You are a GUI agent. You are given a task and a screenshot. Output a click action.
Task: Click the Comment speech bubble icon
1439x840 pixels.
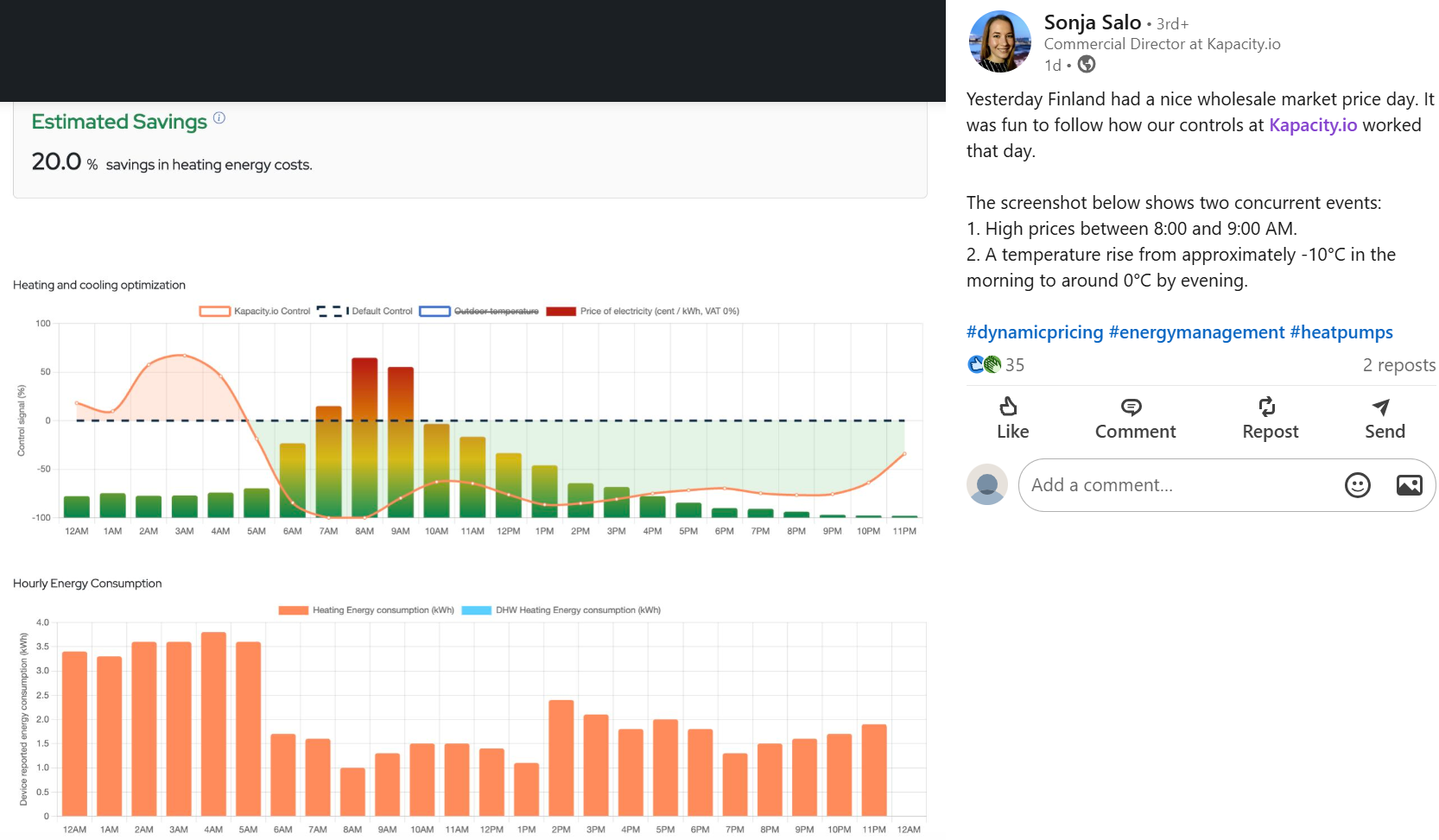click(x=1131, y=407)
